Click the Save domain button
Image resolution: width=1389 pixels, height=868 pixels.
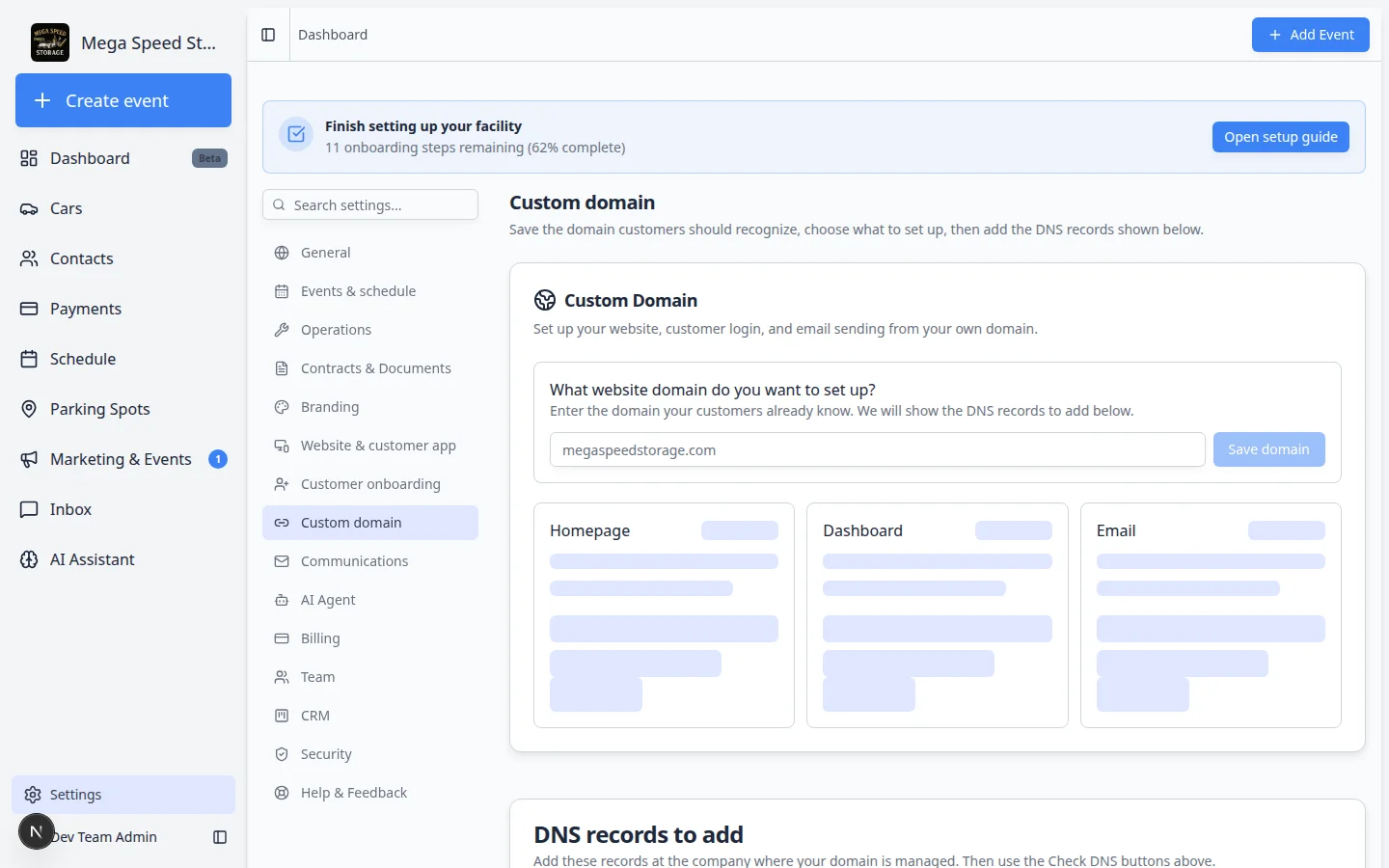(x=1268, y=449)
